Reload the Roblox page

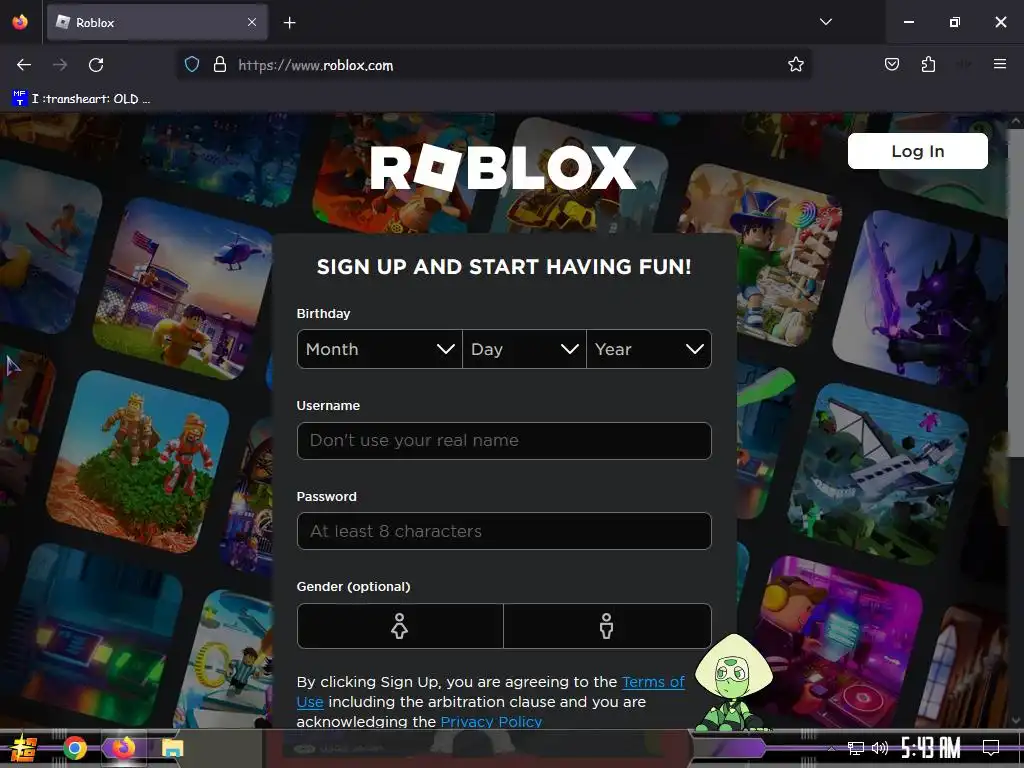96,65
